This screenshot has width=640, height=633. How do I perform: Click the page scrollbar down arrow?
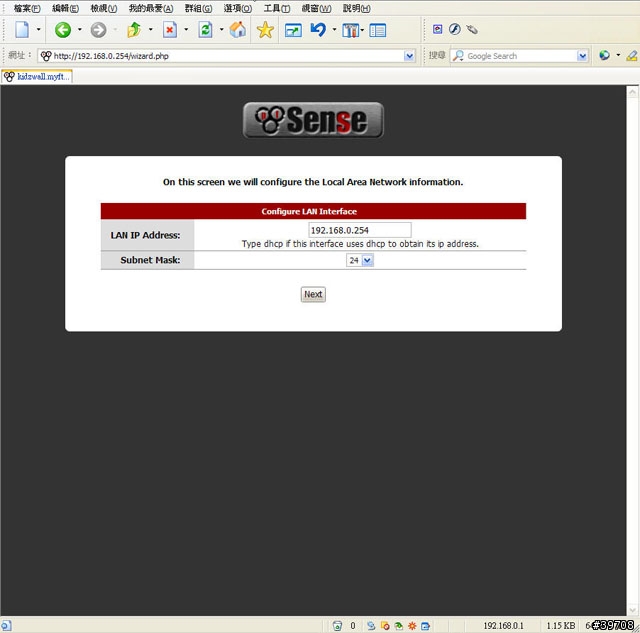tap(632, 610)
